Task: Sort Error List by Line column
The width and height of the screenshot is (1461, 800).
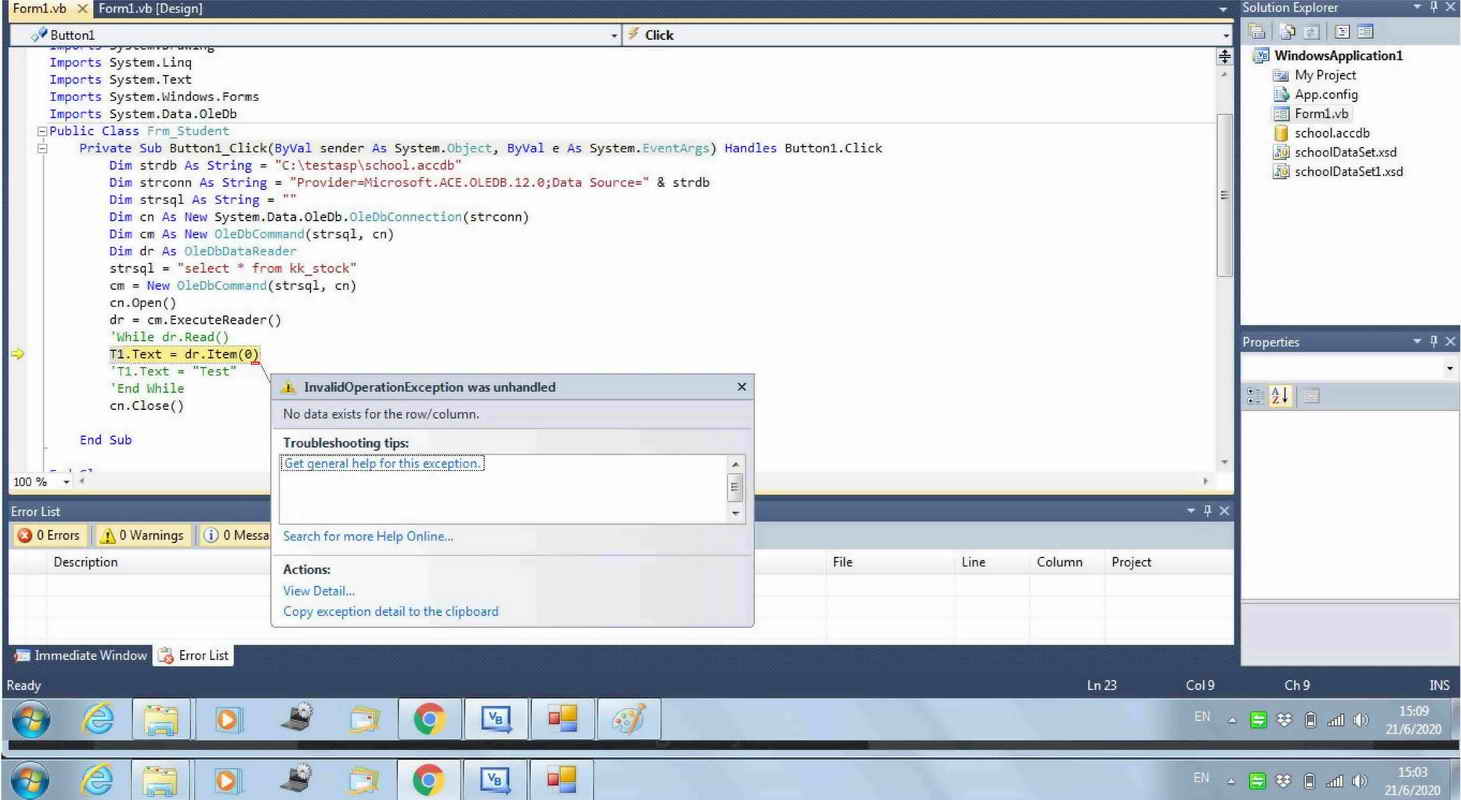Action: coord(974,562)
